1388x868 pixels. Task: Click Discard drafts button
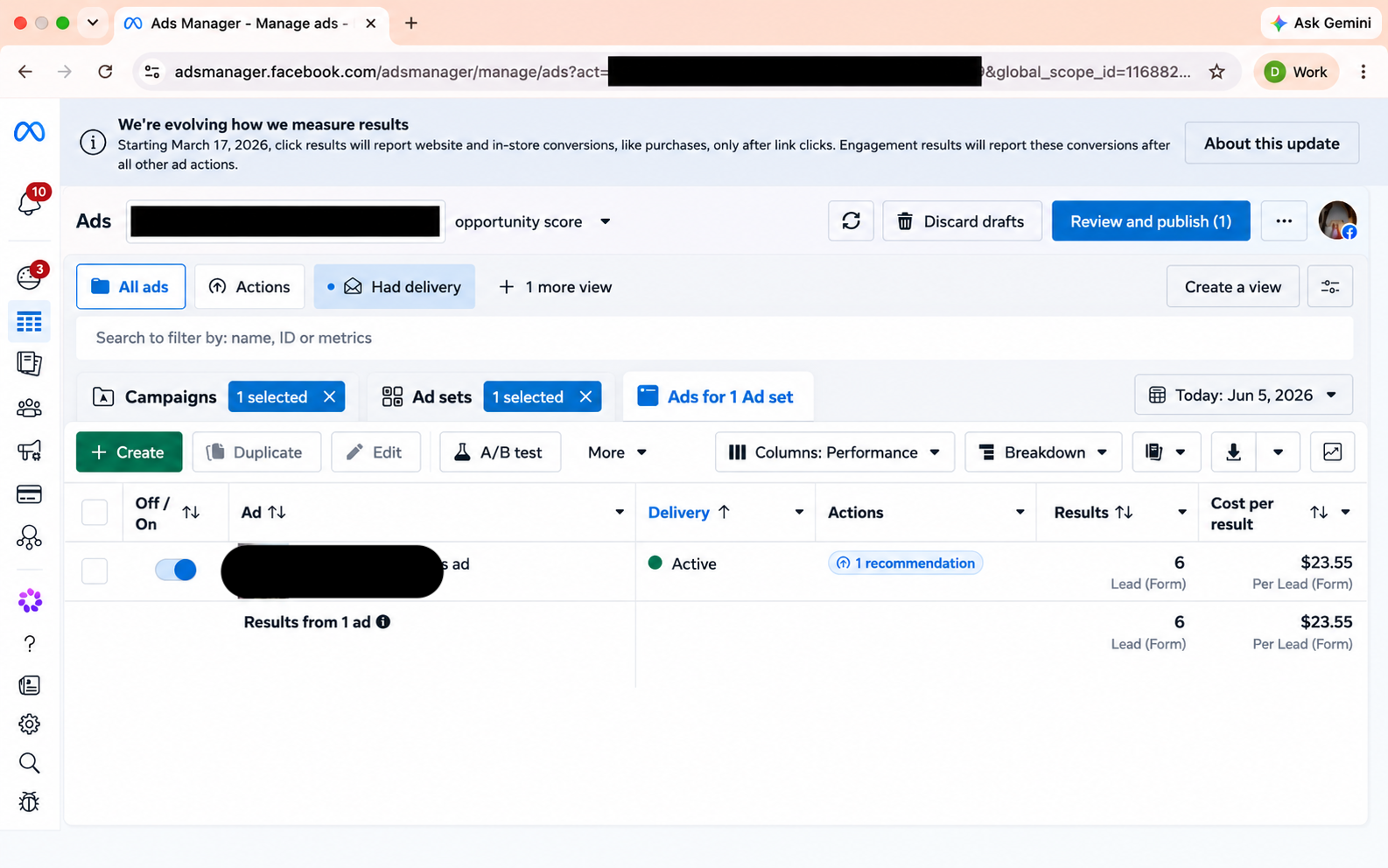click(962, 220)
